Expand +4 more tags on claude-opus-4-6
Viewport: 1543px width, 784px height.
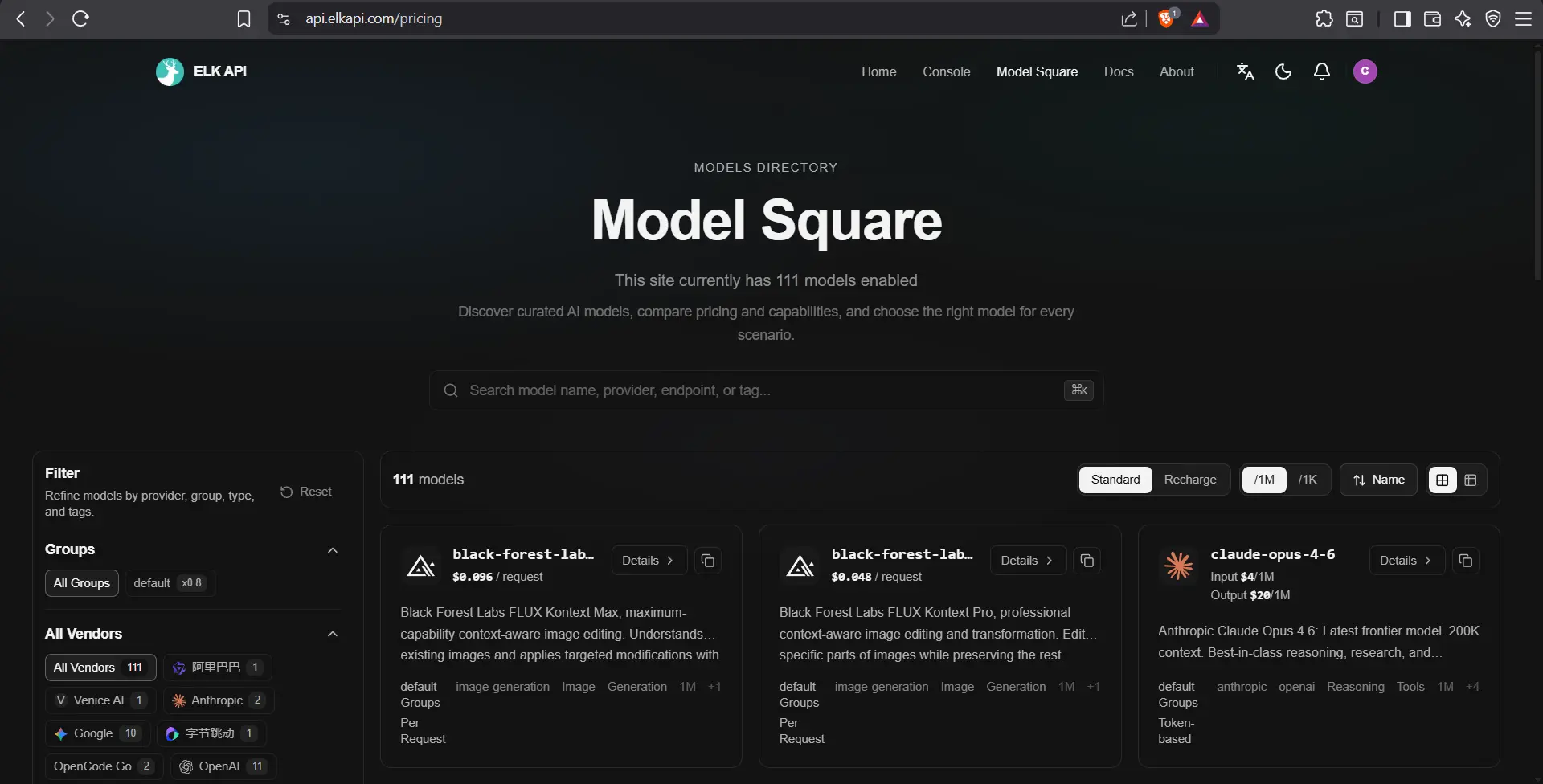point(1472,687)
